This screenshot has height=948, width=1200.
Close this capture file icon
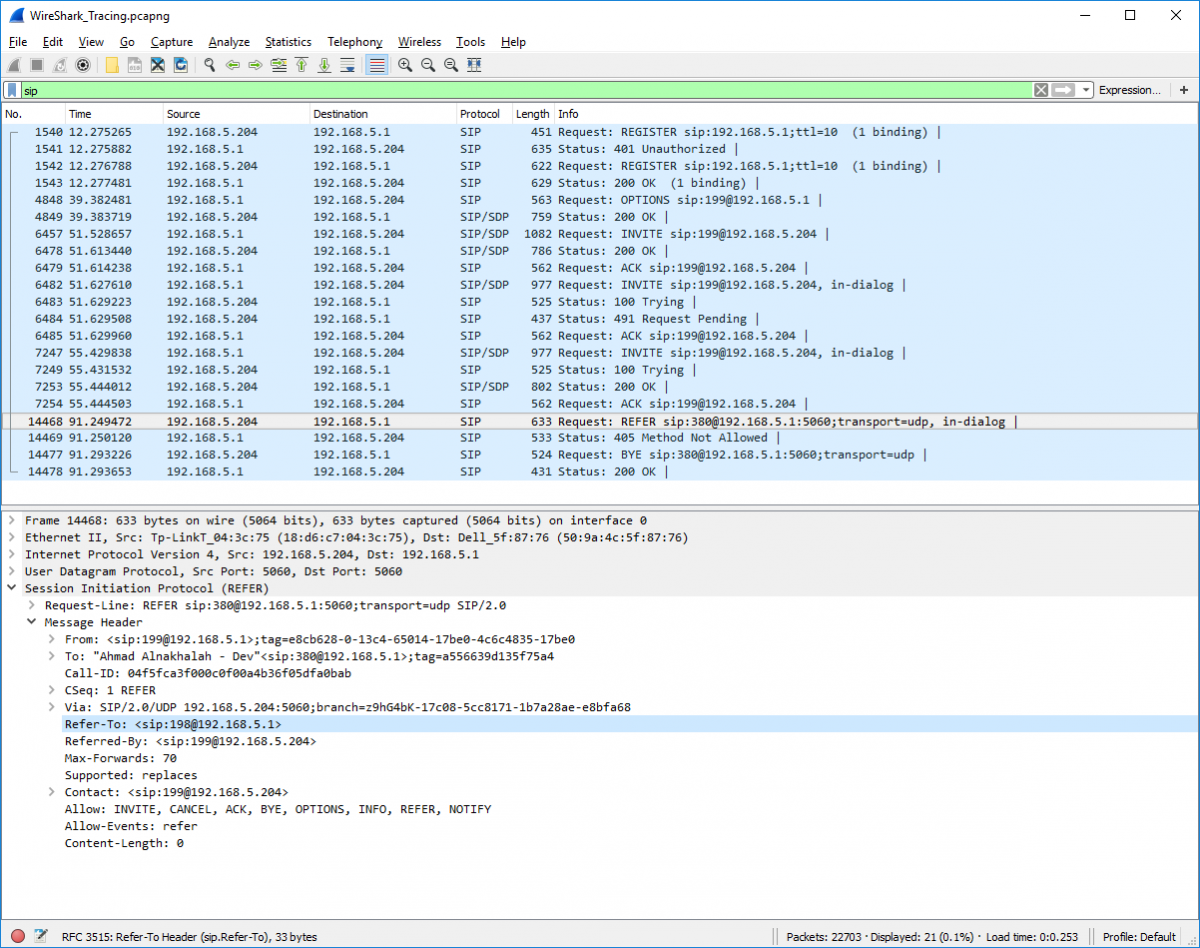click(158, 65)
